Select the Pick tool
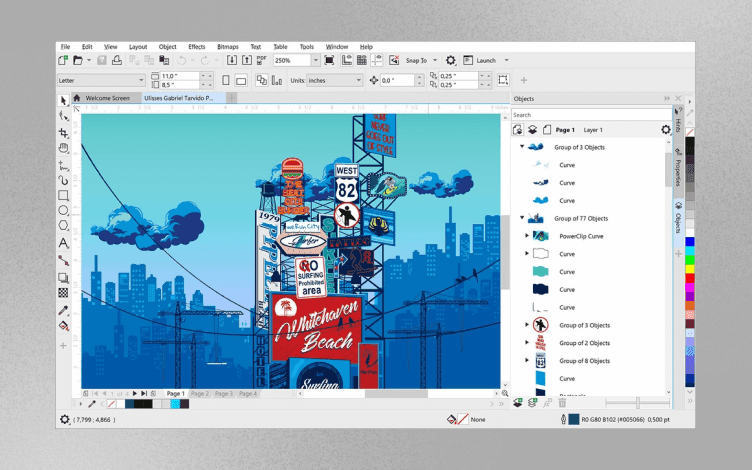Screen dimensions: 752x470 [x=63, y=100]
